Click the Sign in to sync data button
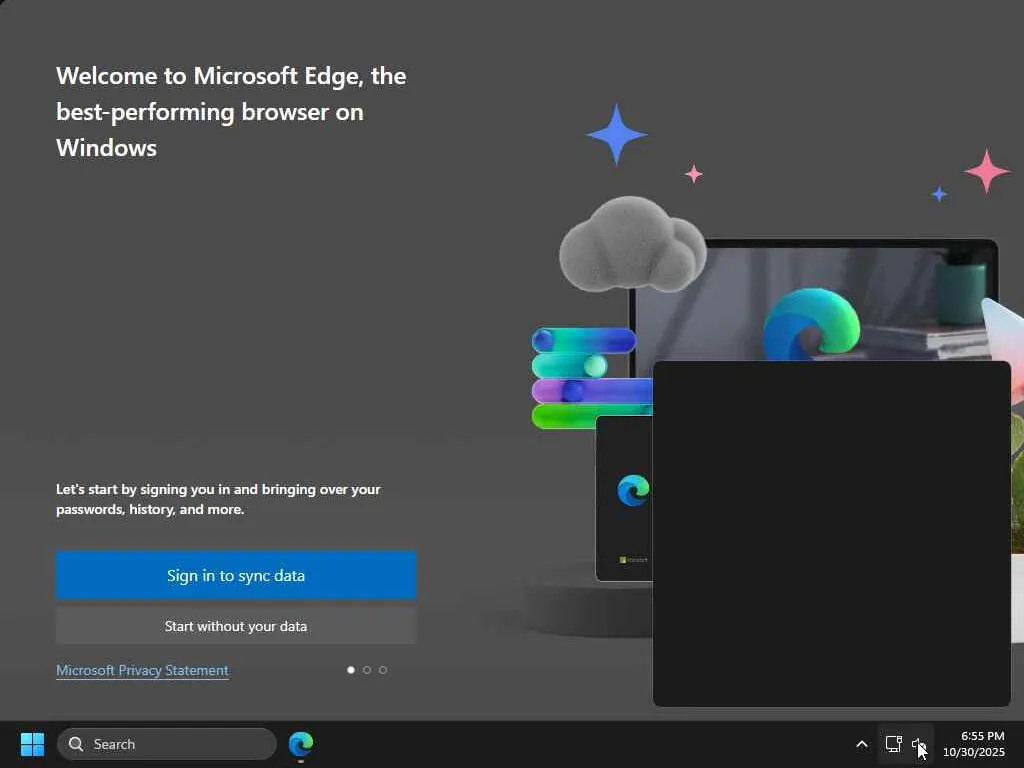The width and height of the screenshot is (1024, 768). click(x=236, y=575)
